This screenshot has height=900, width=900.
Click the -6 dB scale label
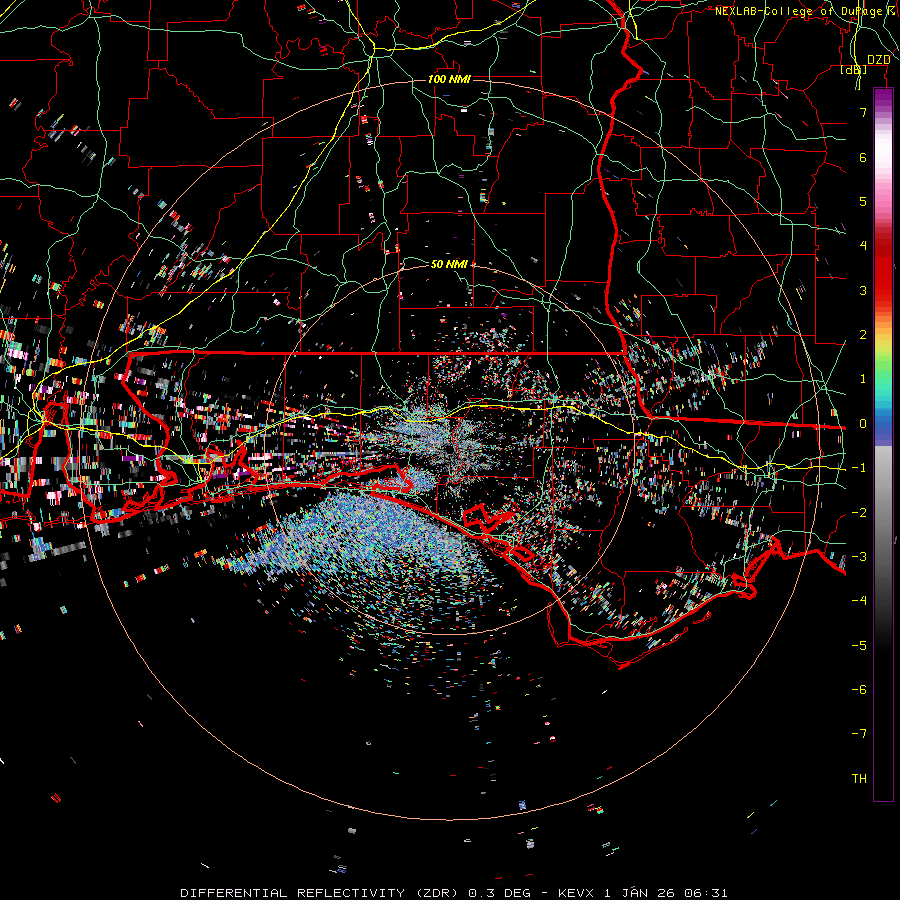(859, 689)
